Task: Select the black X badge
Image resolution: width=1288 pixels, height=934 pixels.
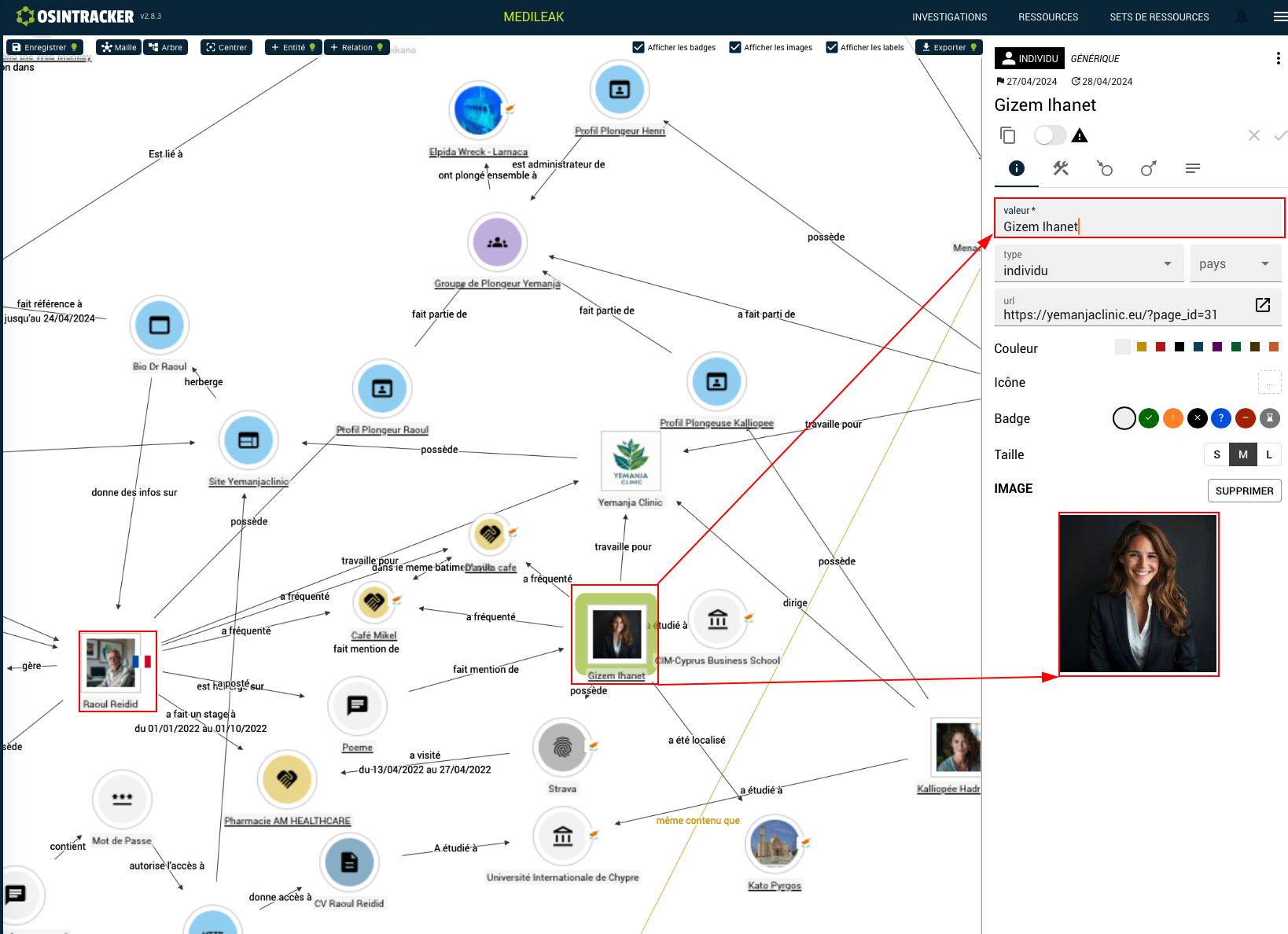Action: [x=1198, y=418]
